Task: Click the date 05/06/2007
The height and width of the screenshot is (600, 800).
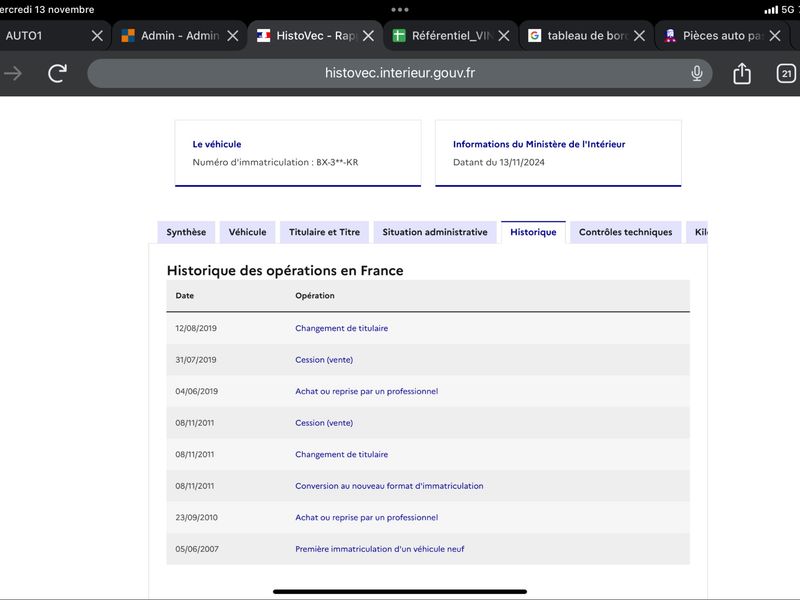Action: point(197,549)
